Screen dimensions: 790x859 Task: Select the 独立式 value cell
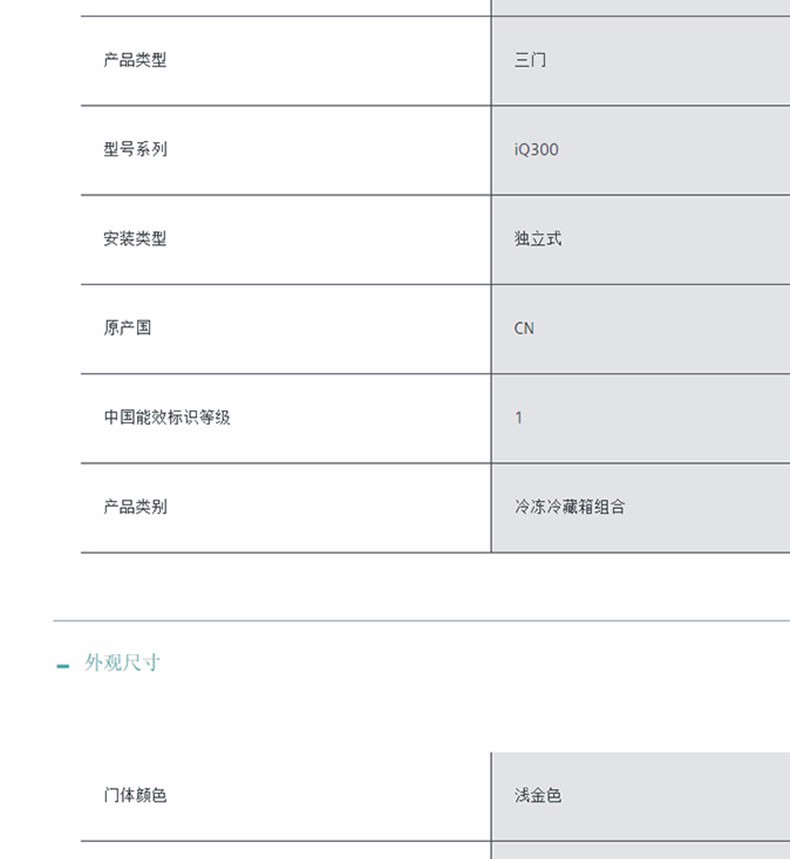pyautogui.click(x=538, y=239)
